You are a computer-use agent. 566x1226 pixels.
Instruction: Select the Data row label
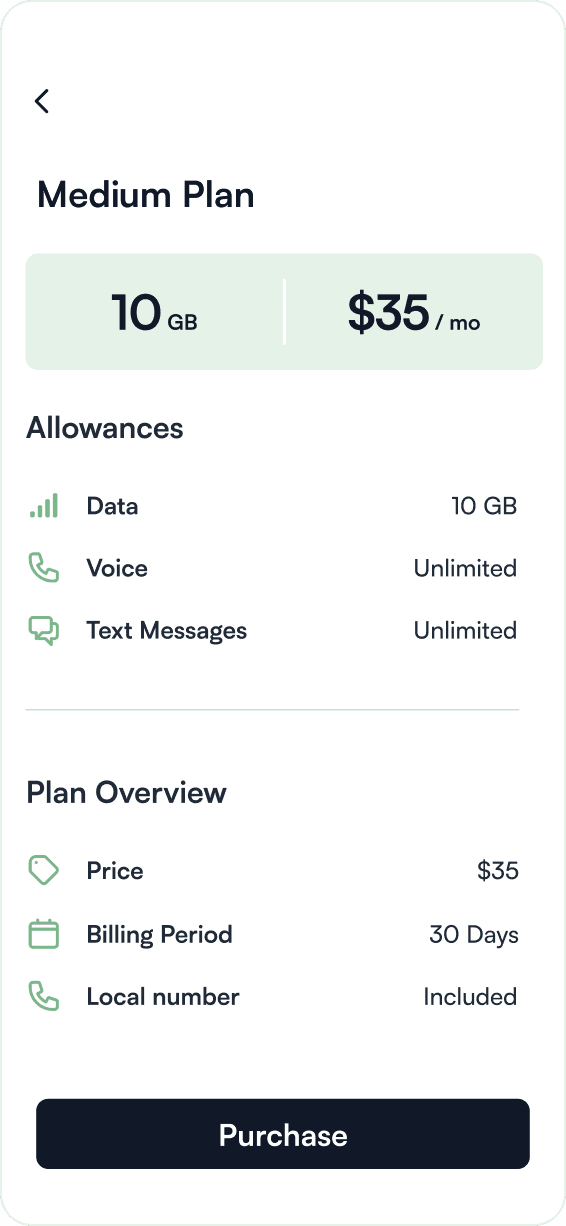point(112,506)
